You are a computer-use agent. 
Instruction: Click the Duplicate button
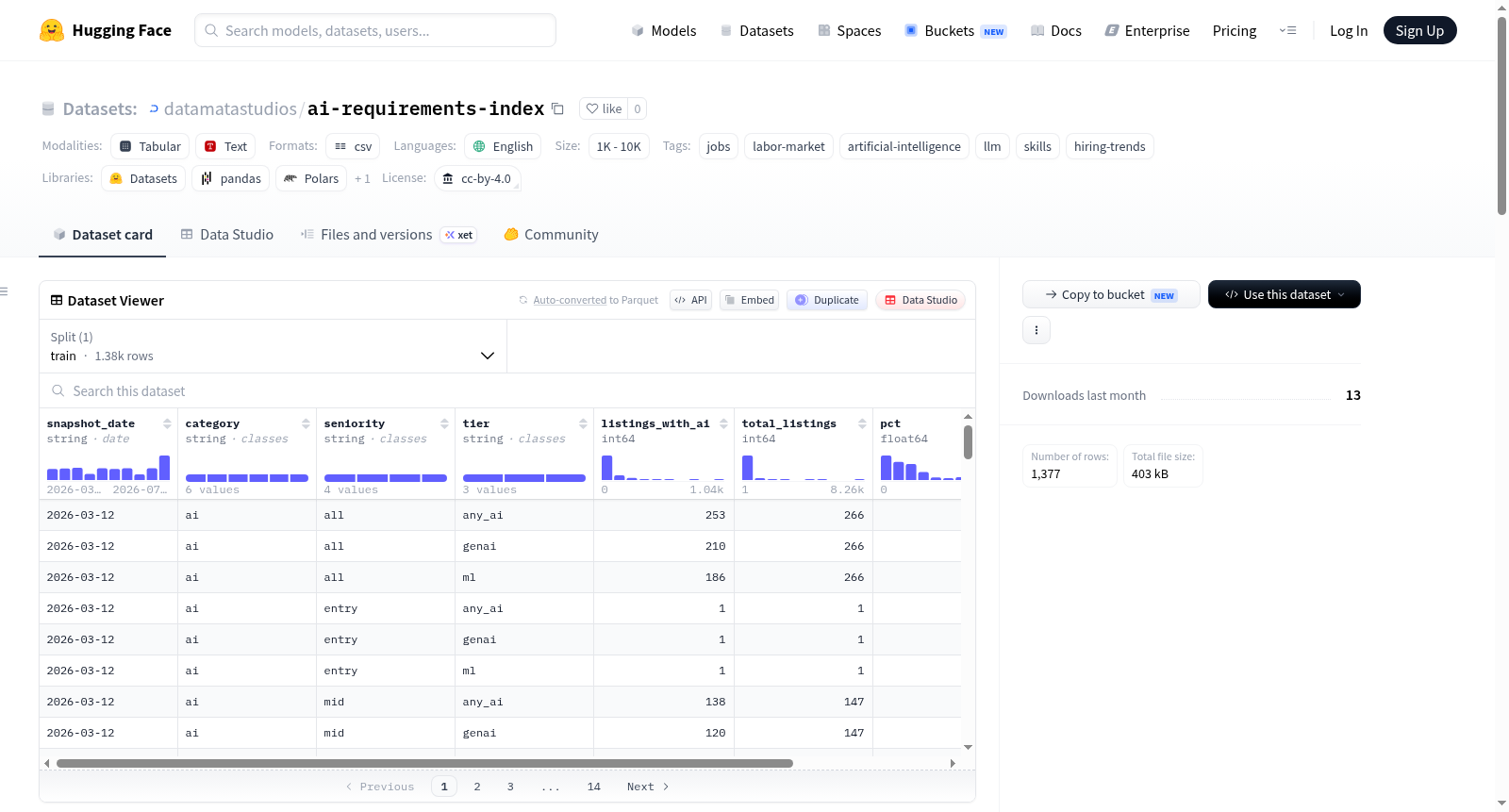827,300
